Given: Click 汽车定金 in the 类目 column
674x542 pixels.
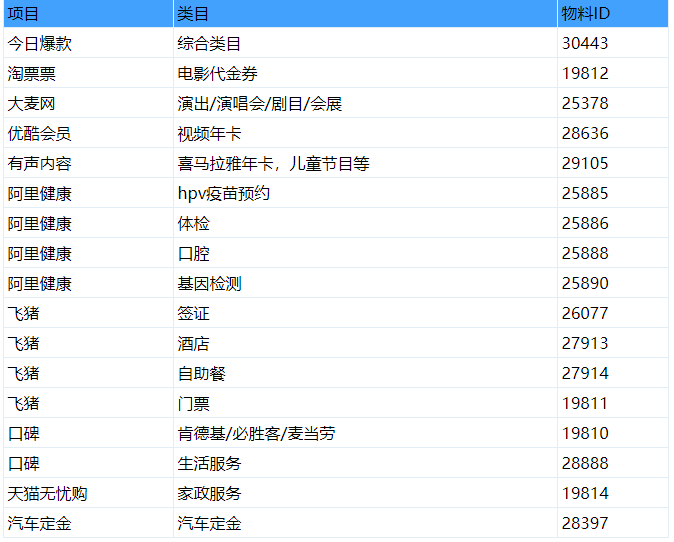Looking at the screenshot, I should click(365, 523).
